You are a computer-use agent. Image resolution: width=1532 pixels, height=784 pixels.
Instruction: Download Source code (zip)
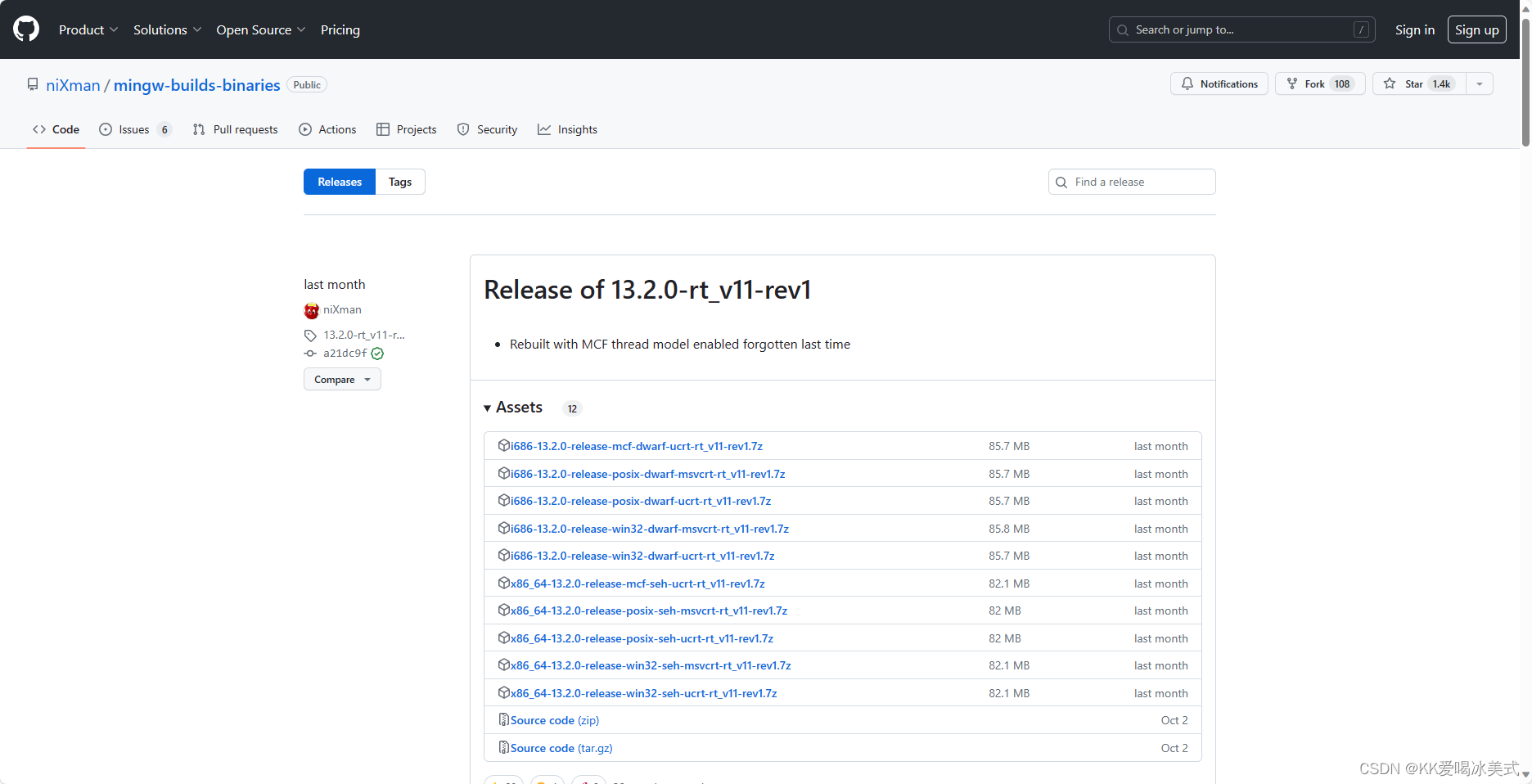click(555, 720)
